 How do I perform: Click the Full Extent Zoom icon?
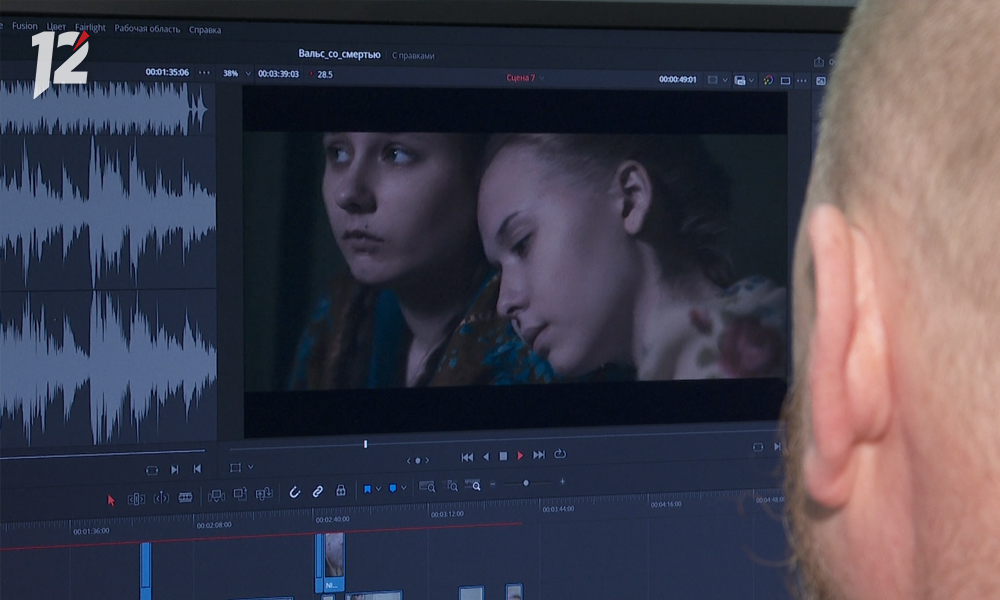[x=427, y=487]
